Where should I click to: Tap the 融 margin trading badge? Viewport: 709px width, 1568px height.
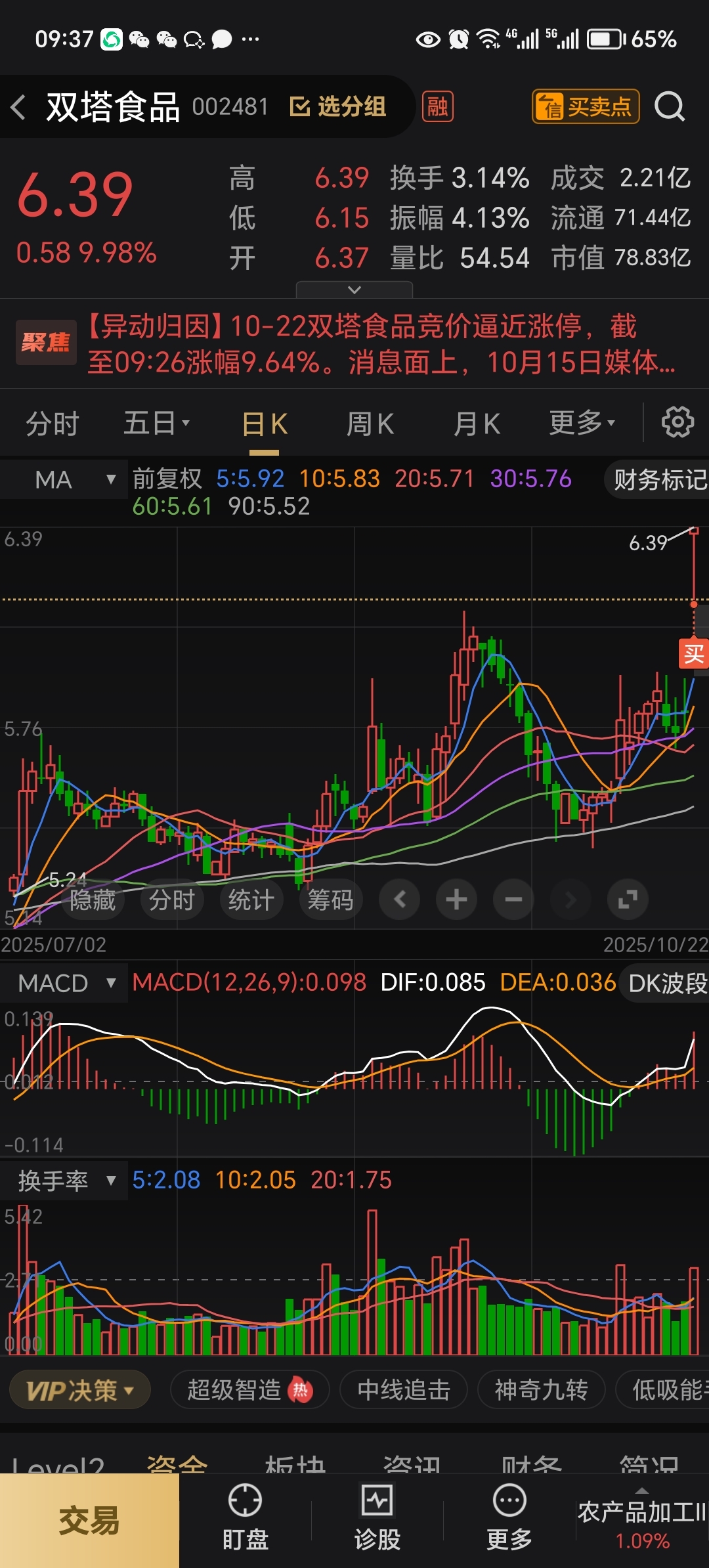pos(437,106)
